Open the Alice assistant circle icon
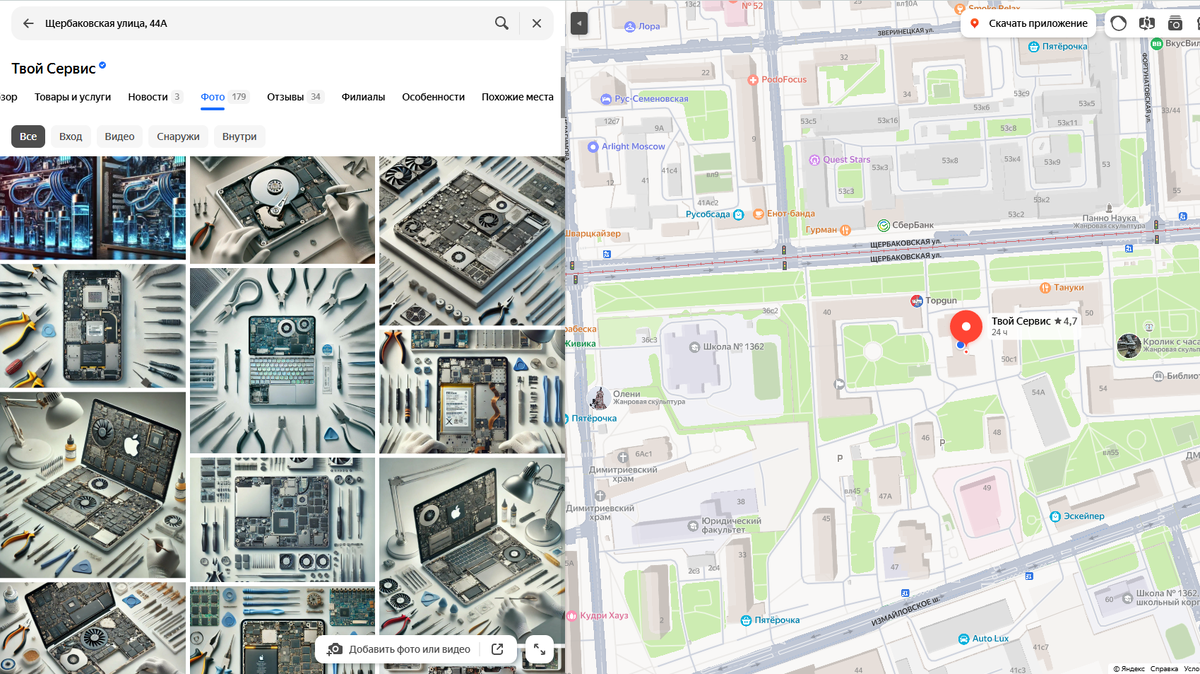The width and height of the screenshot is (1200, 674). [1118, 23]
